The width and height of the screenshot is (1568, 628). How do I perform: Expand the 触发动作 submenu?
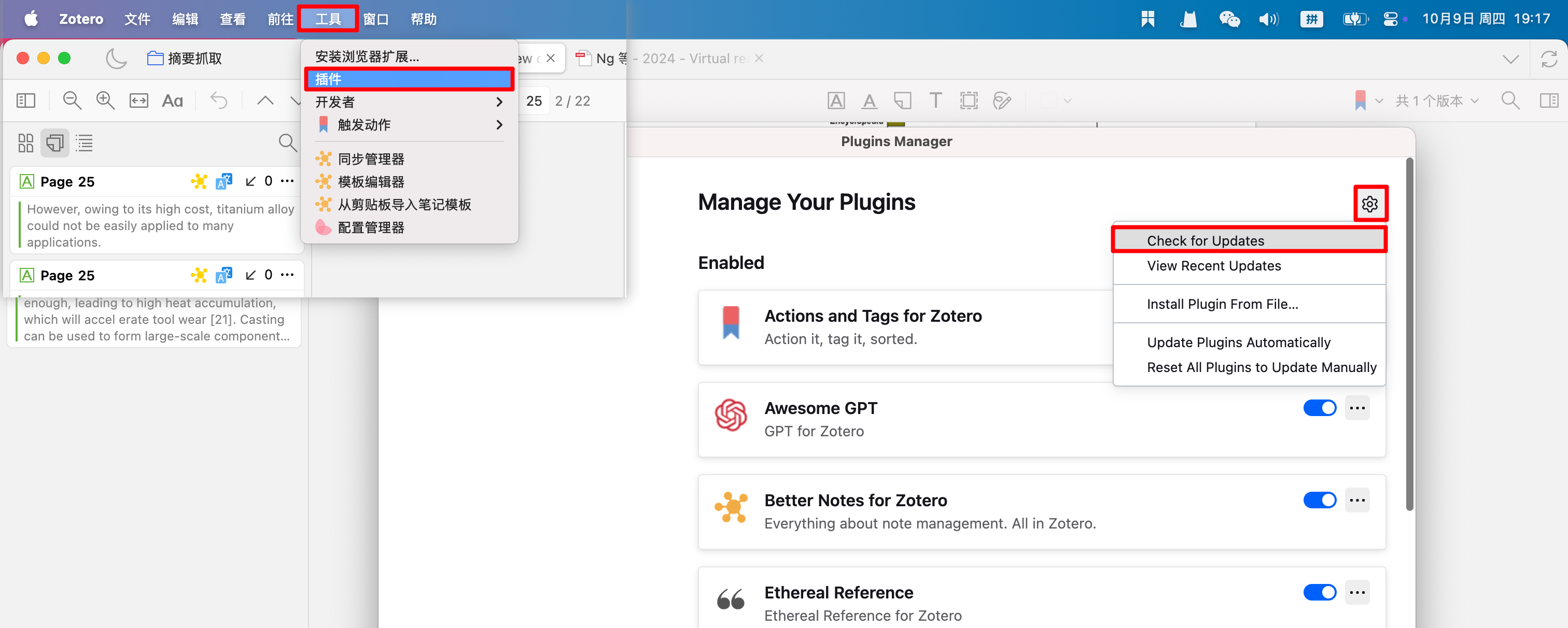[x=409, y=125]
